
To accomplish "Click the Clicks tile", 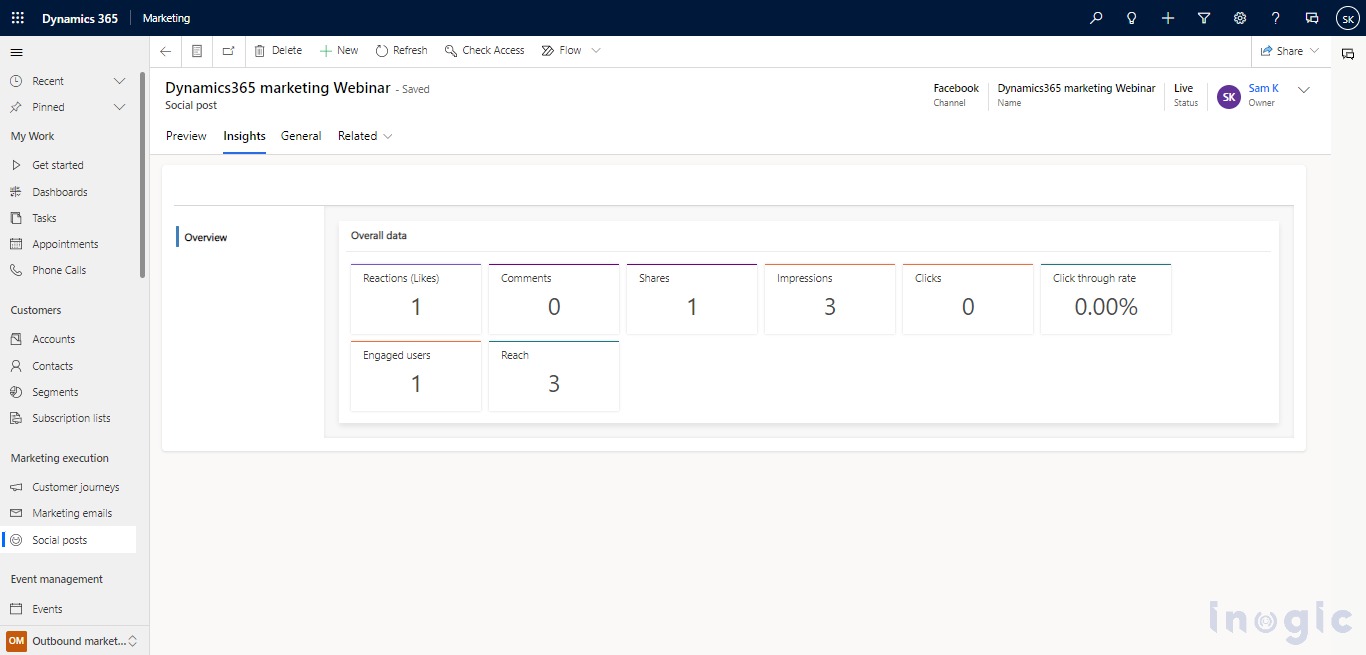I will [x=968, y=299].
